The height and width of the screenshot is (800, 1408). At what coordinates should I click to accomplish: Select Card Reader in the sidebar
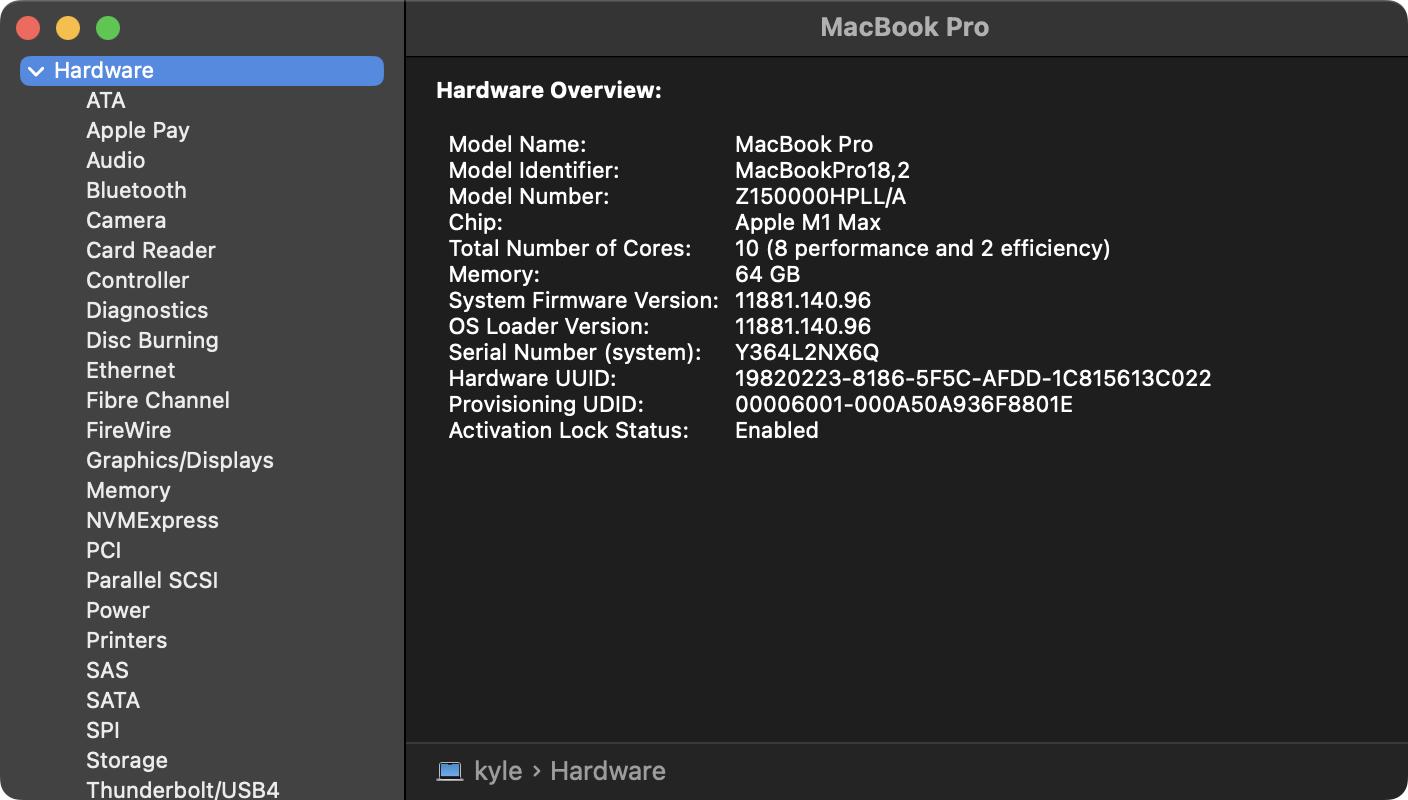(151, 251)
